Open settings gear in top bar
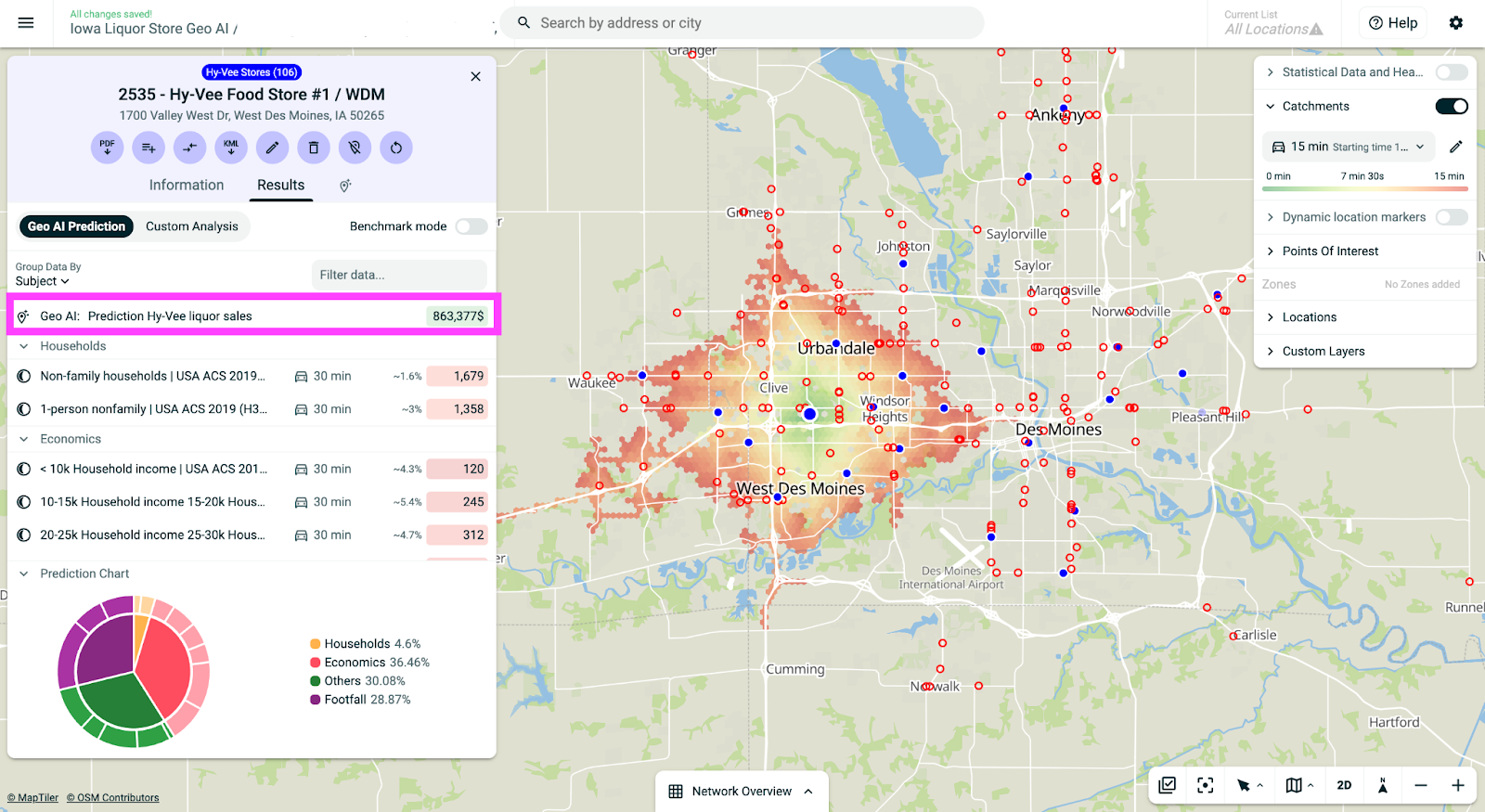Viewport: 1485px width, 812px height. click(1456, 23)
